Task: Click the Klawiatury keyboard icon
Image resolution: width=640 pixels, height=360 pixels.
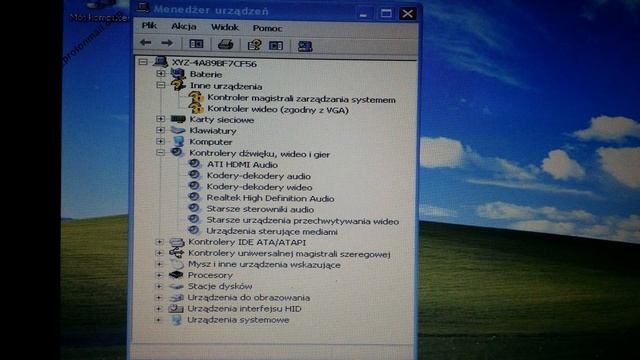Action: tap(178, 130)
